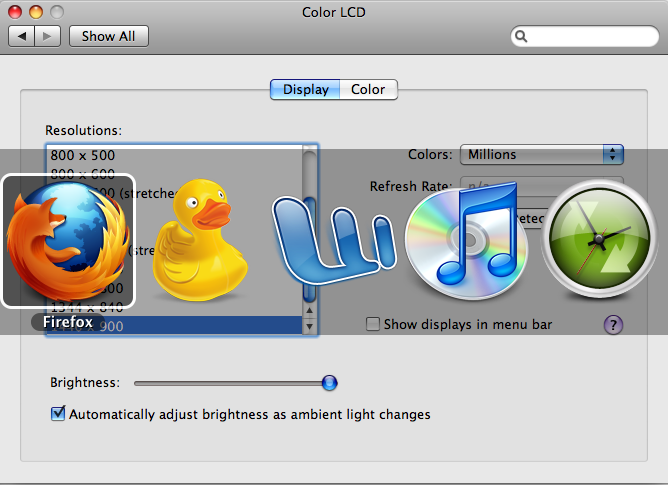Switch to the Cyberduck rubber duck app
The width and height of the screenshot is (668, 485).
[x=200, y=241]
